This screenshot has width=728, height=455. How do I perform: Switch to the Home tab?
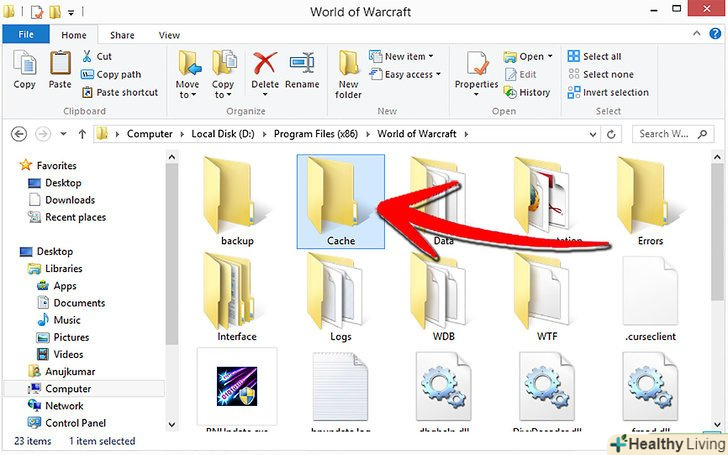[74, 35]
